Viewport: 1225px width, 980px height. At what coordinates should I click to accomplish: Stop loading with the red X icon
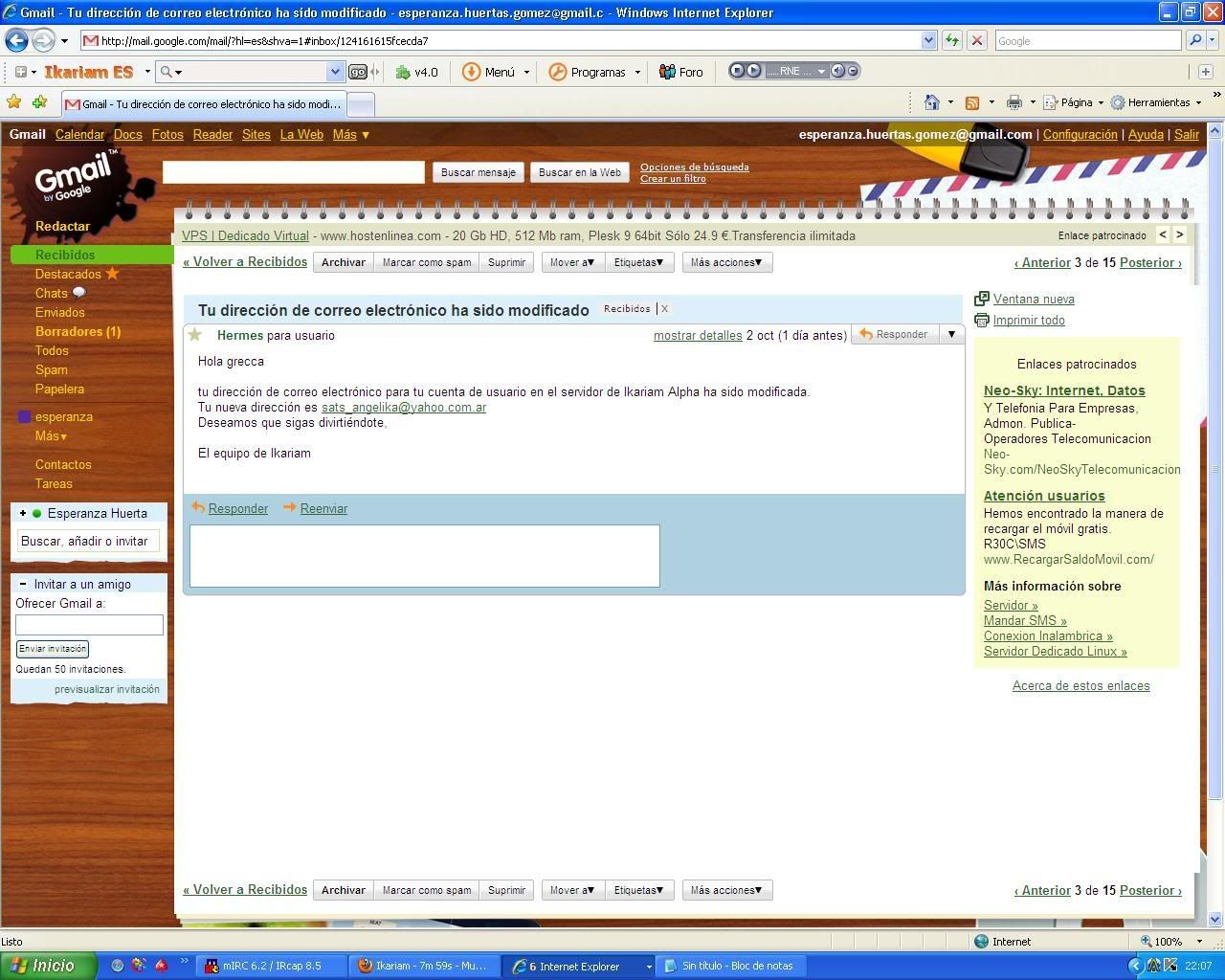tap(977, 40)
